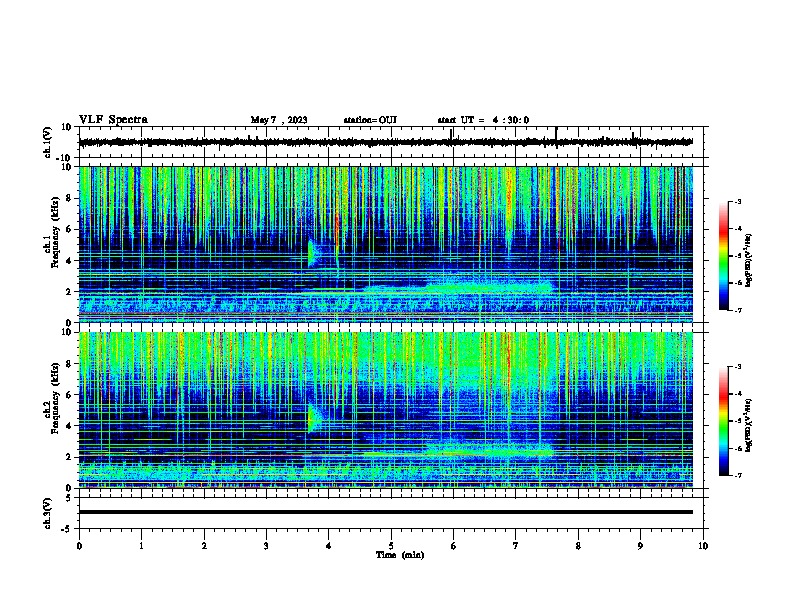The image size is (792, 612).
Task: Click the ch.2 color scale bar
Action: [724, 421]
